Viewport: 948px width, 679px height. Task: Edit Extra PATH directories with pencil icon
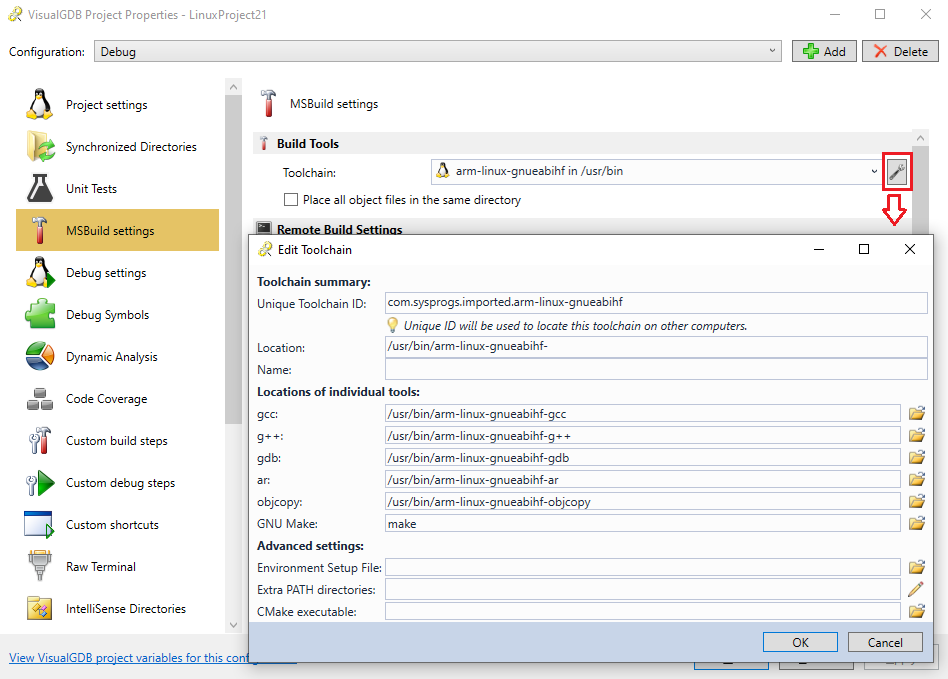tap(916, 589)
